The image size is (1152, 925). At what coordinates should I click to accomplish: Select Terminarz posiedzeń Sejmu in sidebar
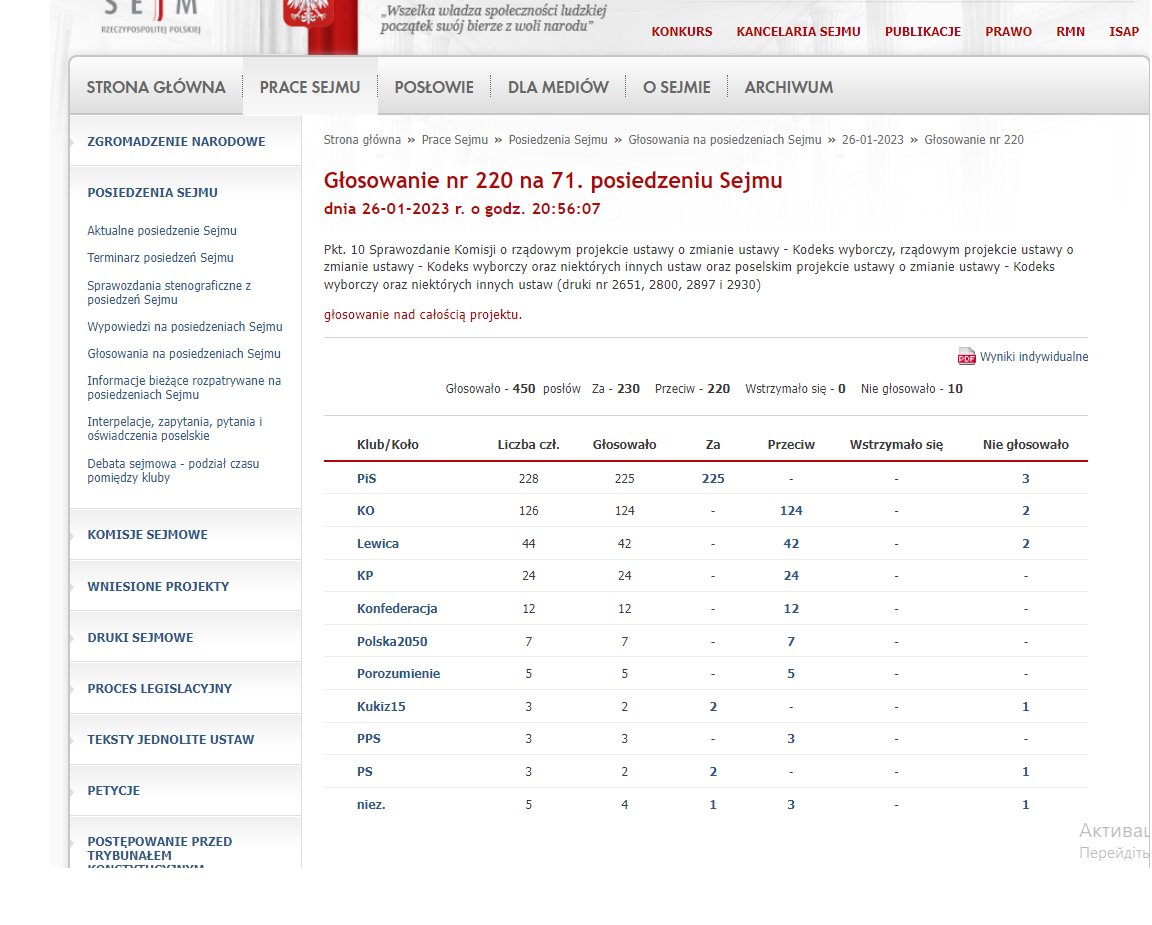(160, 258)
